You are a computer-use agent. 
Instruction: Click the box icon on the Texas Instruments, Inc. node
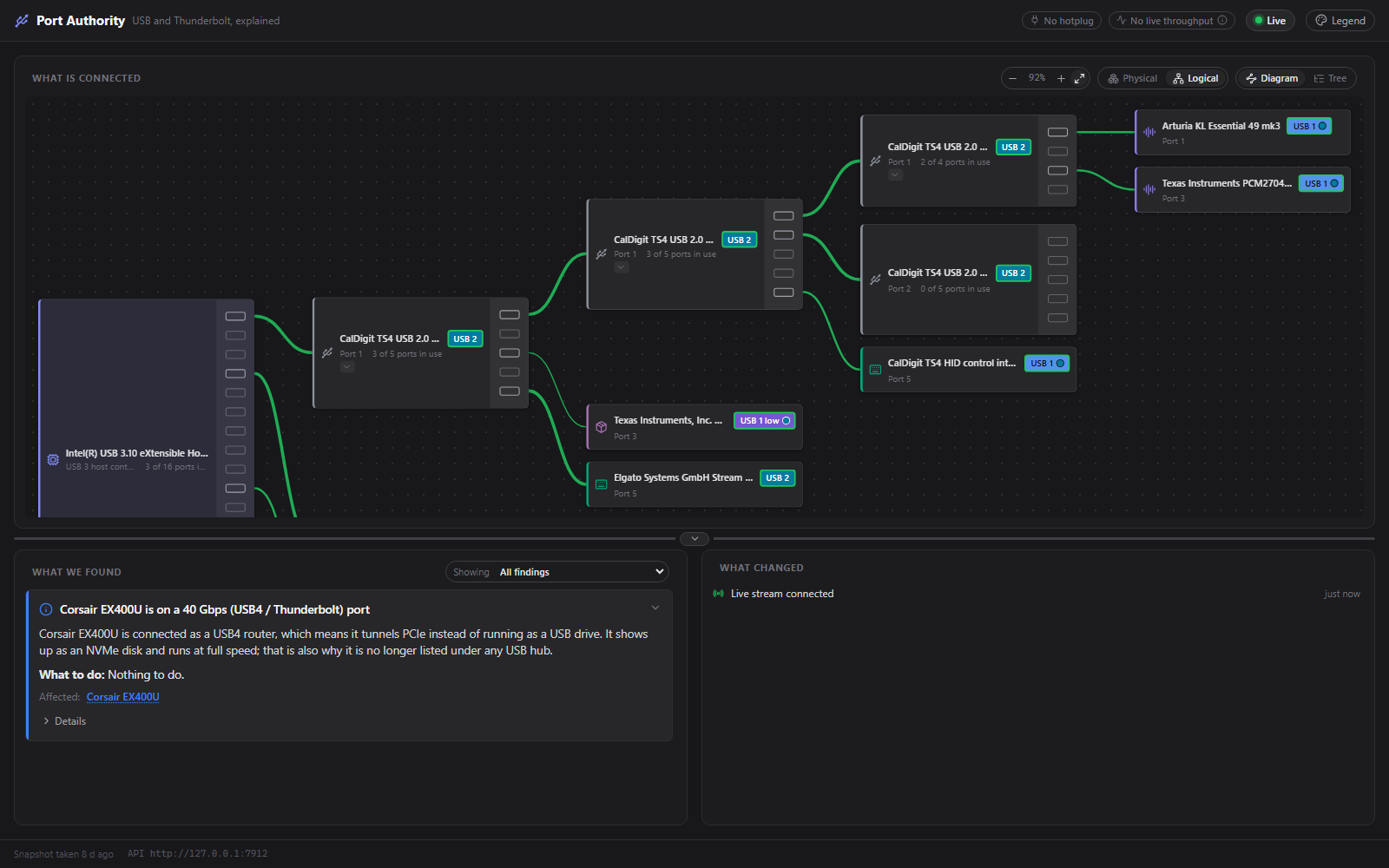pyautogui.click(x=601, y=427)
